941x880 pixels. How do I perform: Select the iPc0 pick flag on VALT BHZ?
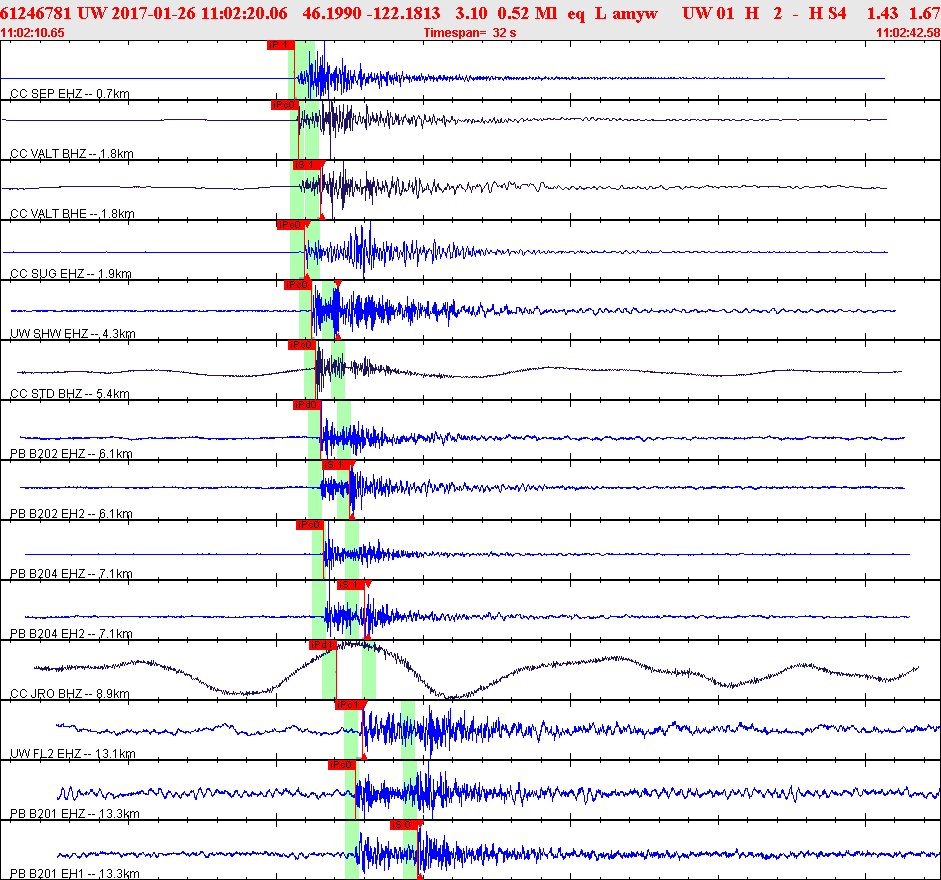[x=284, y=105]
